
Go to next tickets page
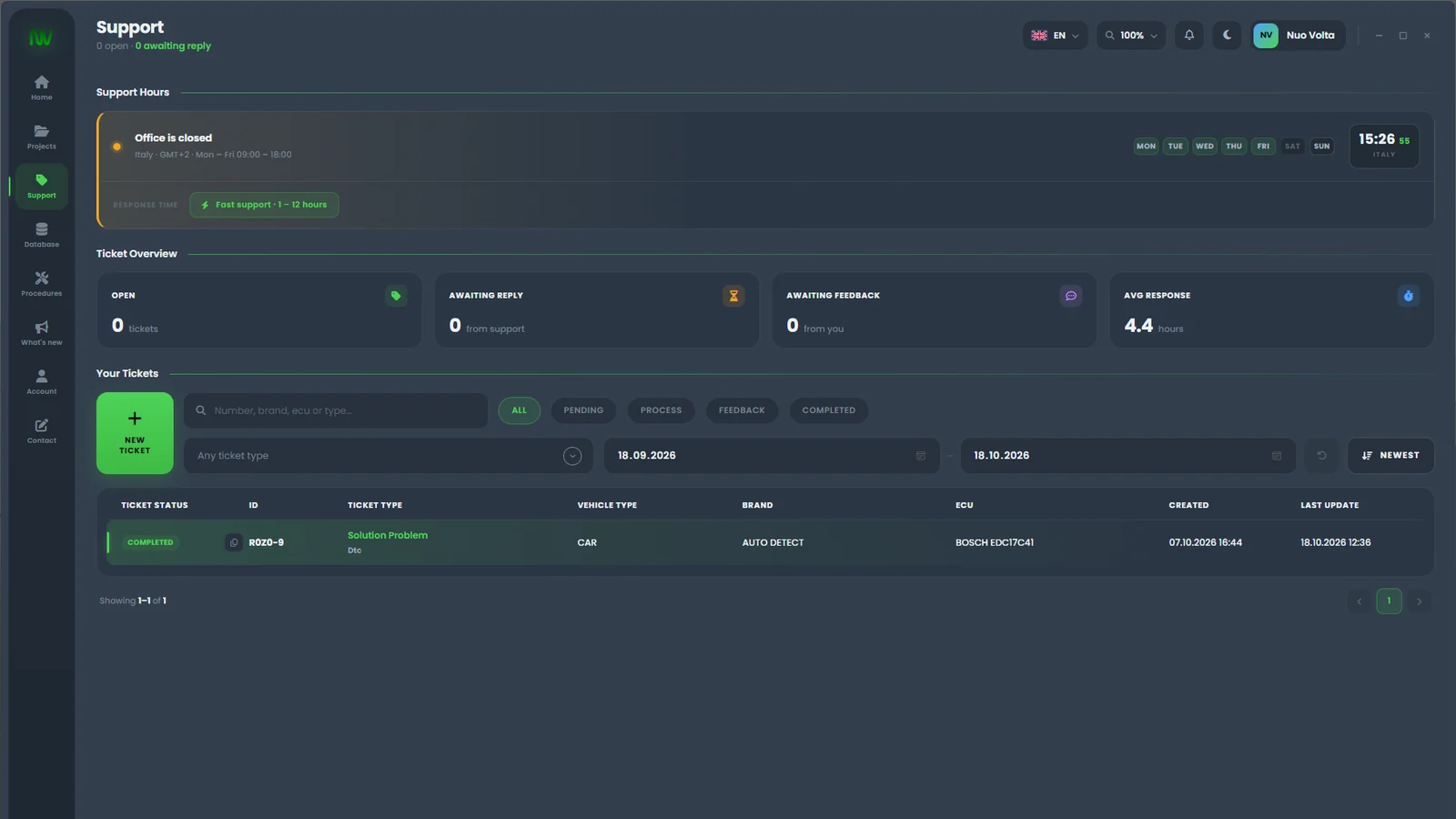point(1419,602)
